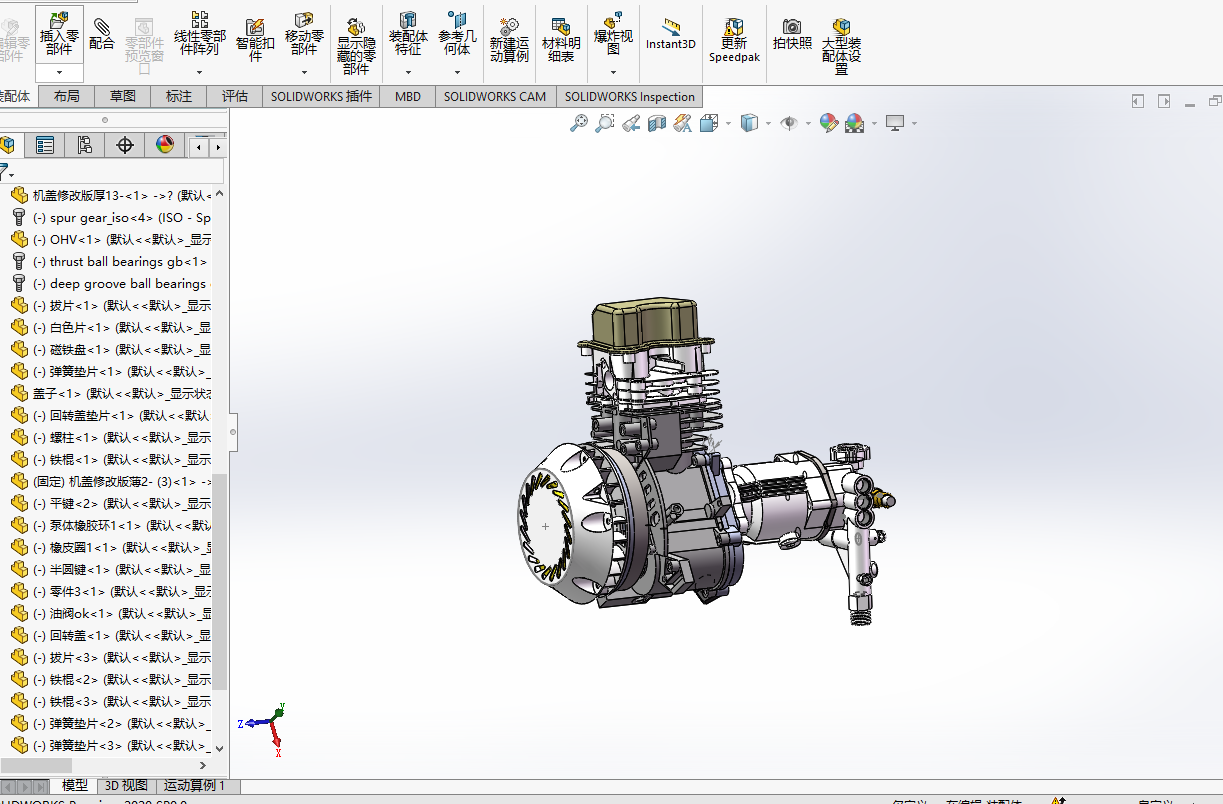Click right arrow of manager tabs scroller
This screenshot has width=1223, height=804.
tap(218, 147)
